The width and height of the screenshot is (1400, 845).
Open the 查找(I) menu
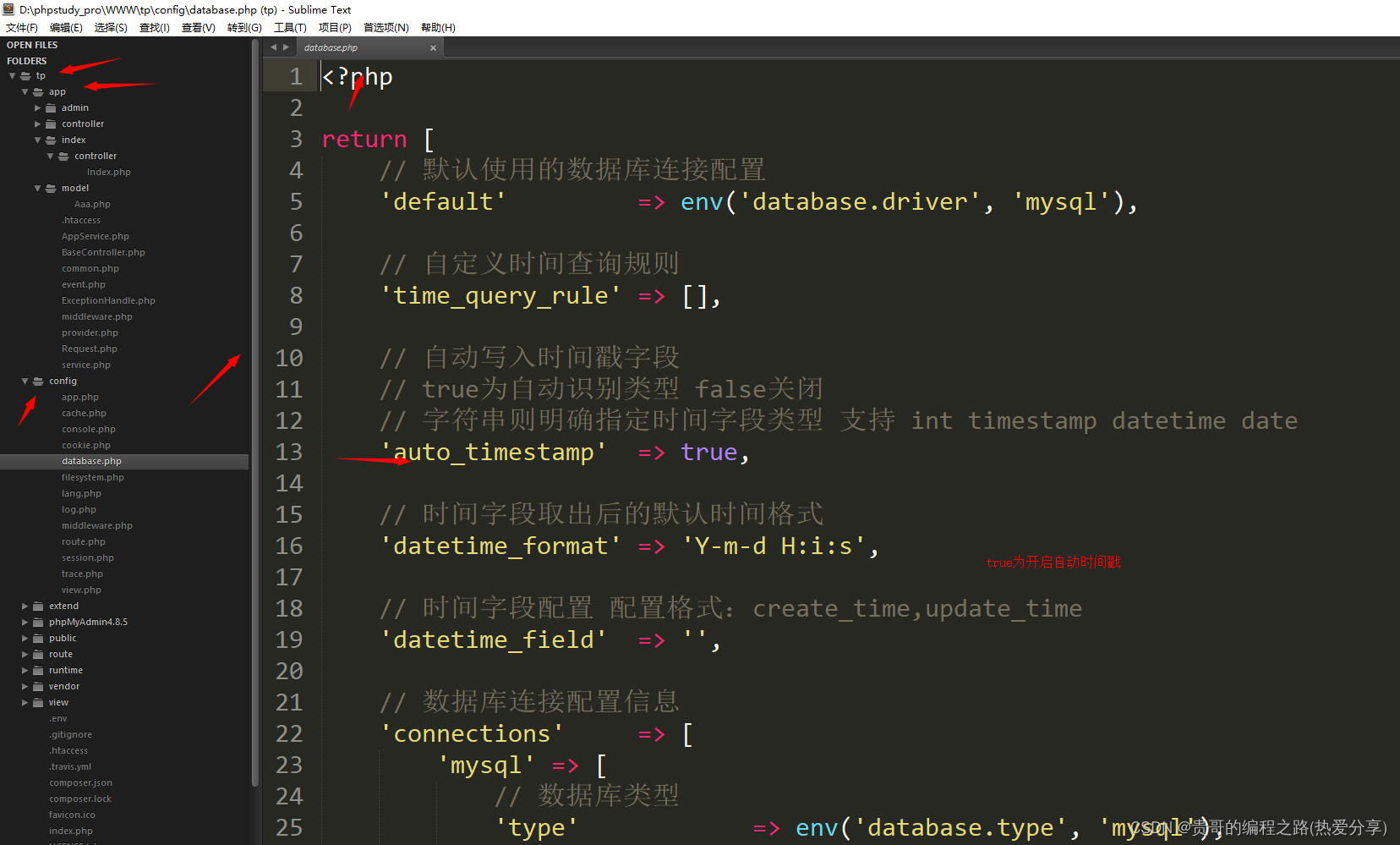tap(155, 28)
